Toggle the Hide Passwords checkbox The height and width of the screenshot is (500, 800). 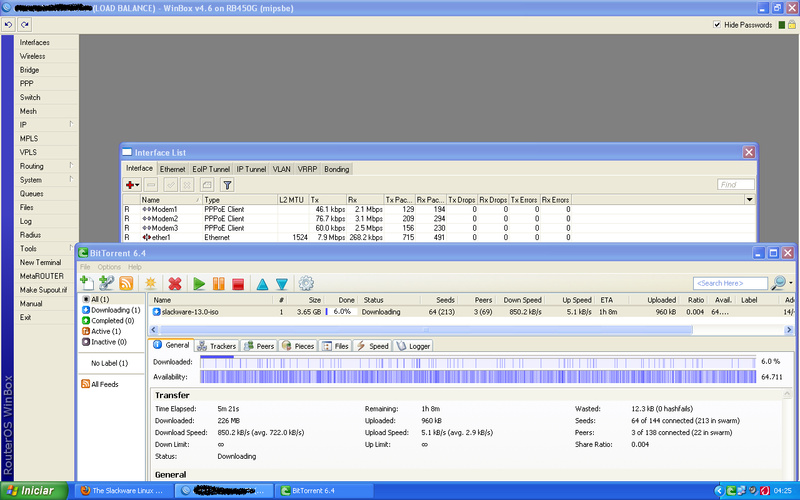[717, 24]
